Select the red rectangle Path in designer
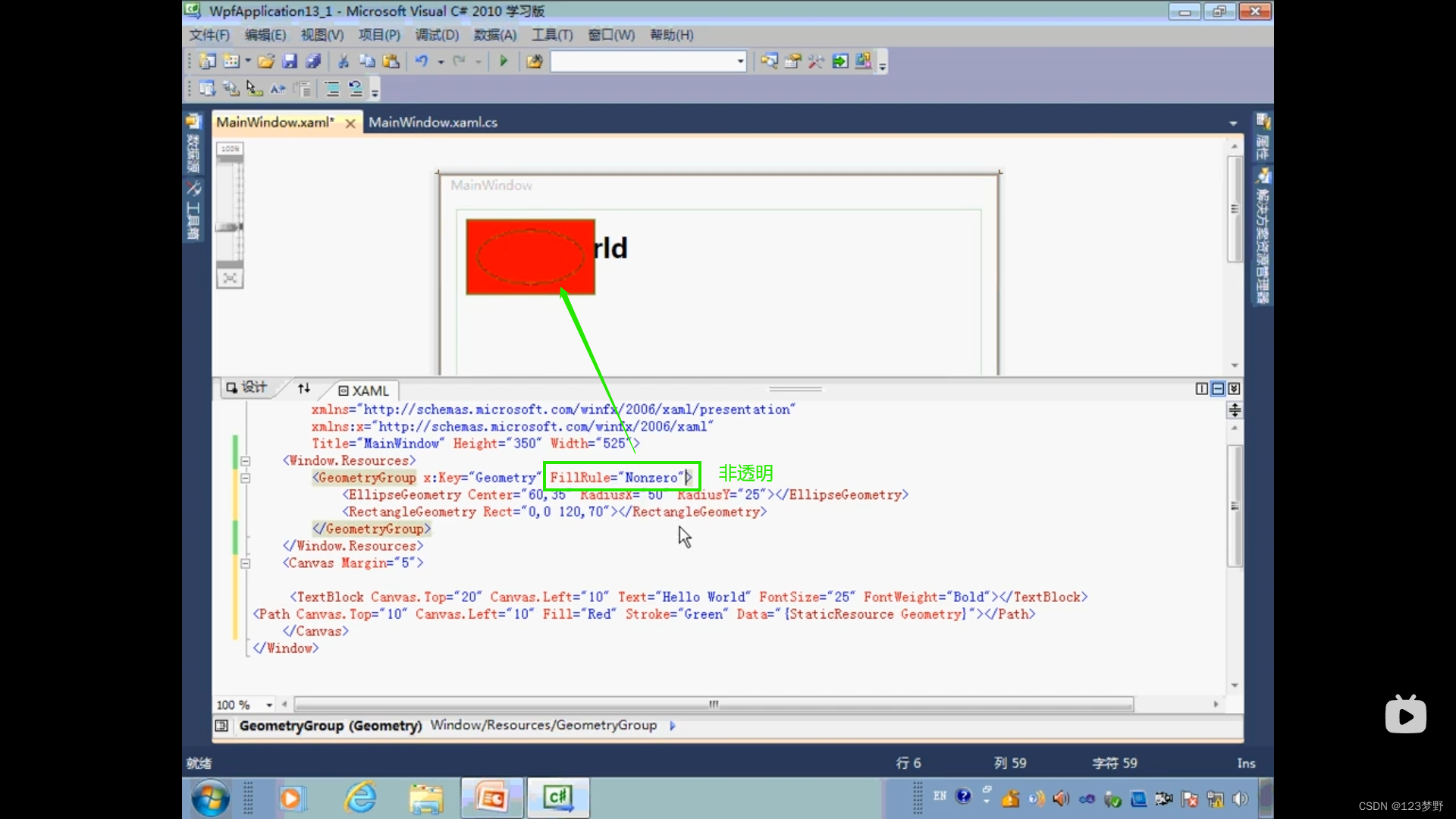Image resolution: width=1456 pixels, height=819 pixels. [531, 257]
